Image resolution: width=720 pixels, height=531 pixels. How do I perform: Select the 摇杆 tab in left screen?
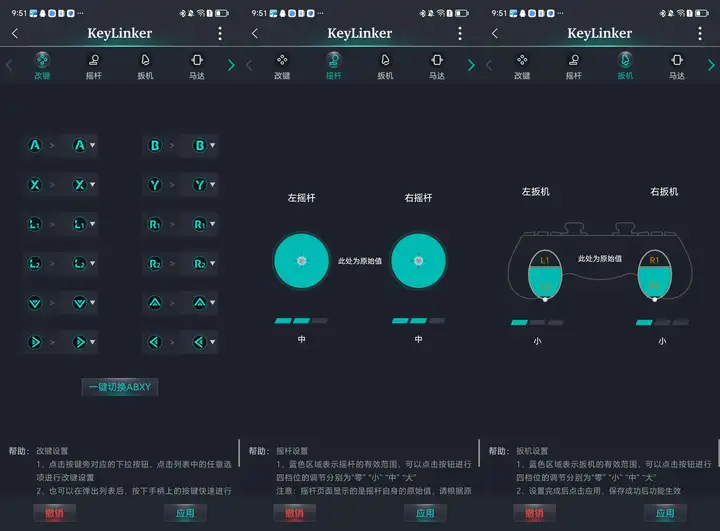(x=94, y=66)
